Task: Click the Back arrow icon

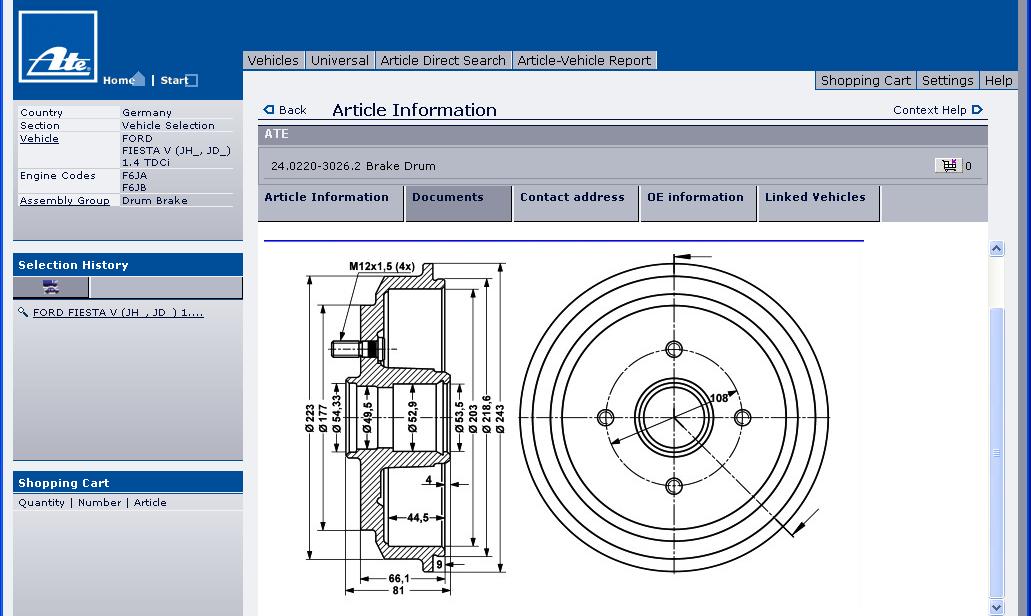Action: coord(268,110)
